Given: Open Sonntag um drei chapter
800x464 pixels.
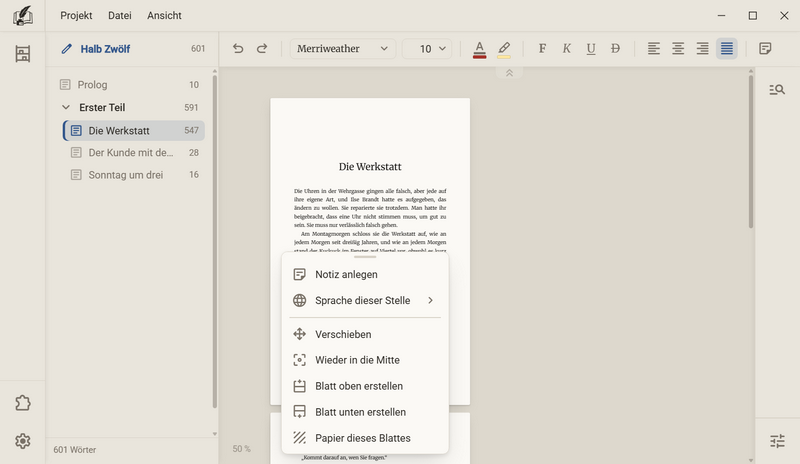Looking at the screenshot, I should click(134, 175).
